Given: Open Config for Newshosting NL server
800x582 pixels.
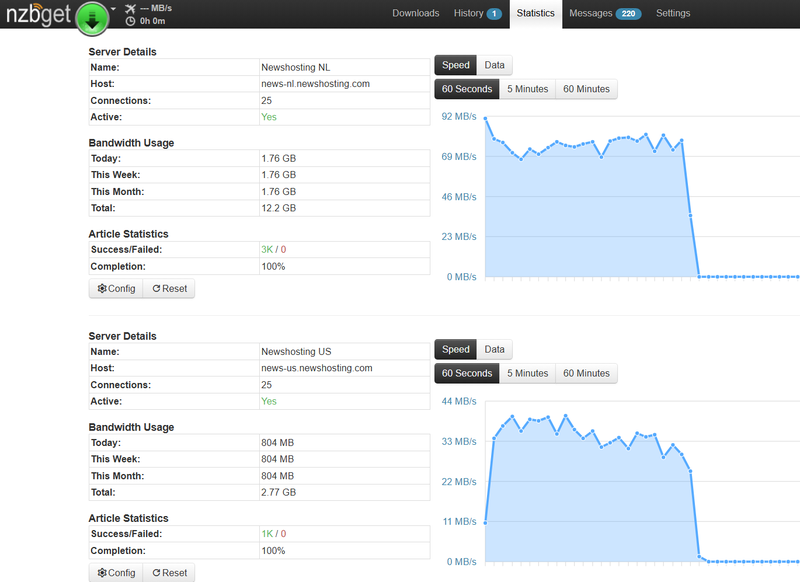Looking at the screenshot, I should (x=116, y=289).
